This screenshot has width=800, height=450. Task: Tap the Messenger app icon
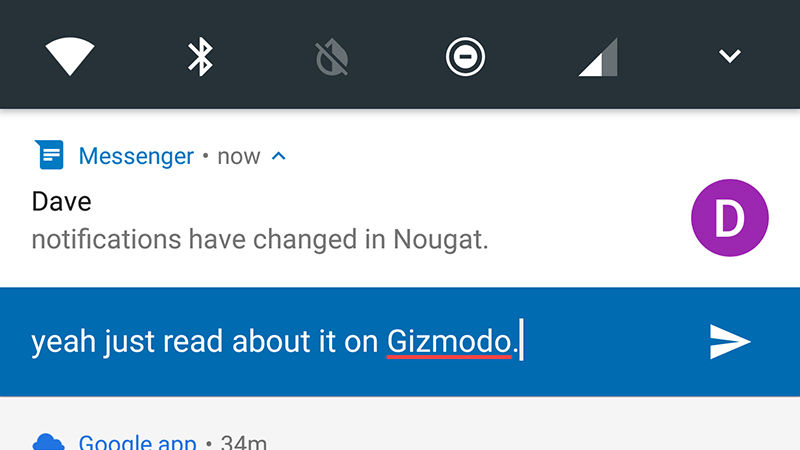[49, 156]
